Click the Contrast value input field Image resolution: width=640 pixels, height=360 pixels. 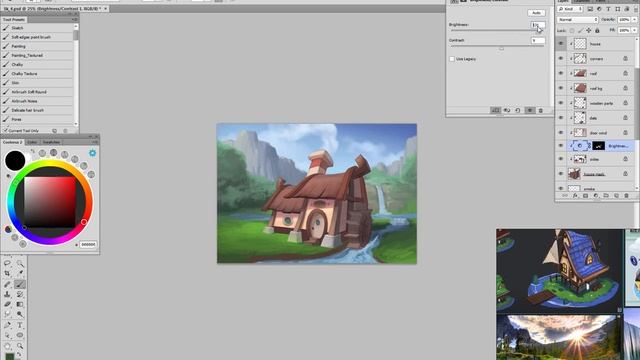(x=538, y=40)
